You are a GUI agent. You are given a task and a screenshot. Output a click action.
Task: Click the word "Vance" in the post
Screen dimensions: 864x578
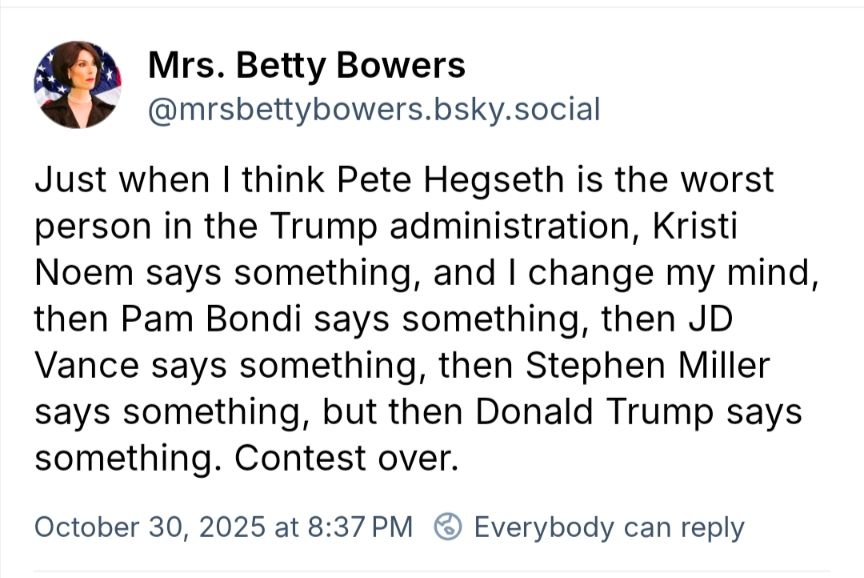(86, 365)
